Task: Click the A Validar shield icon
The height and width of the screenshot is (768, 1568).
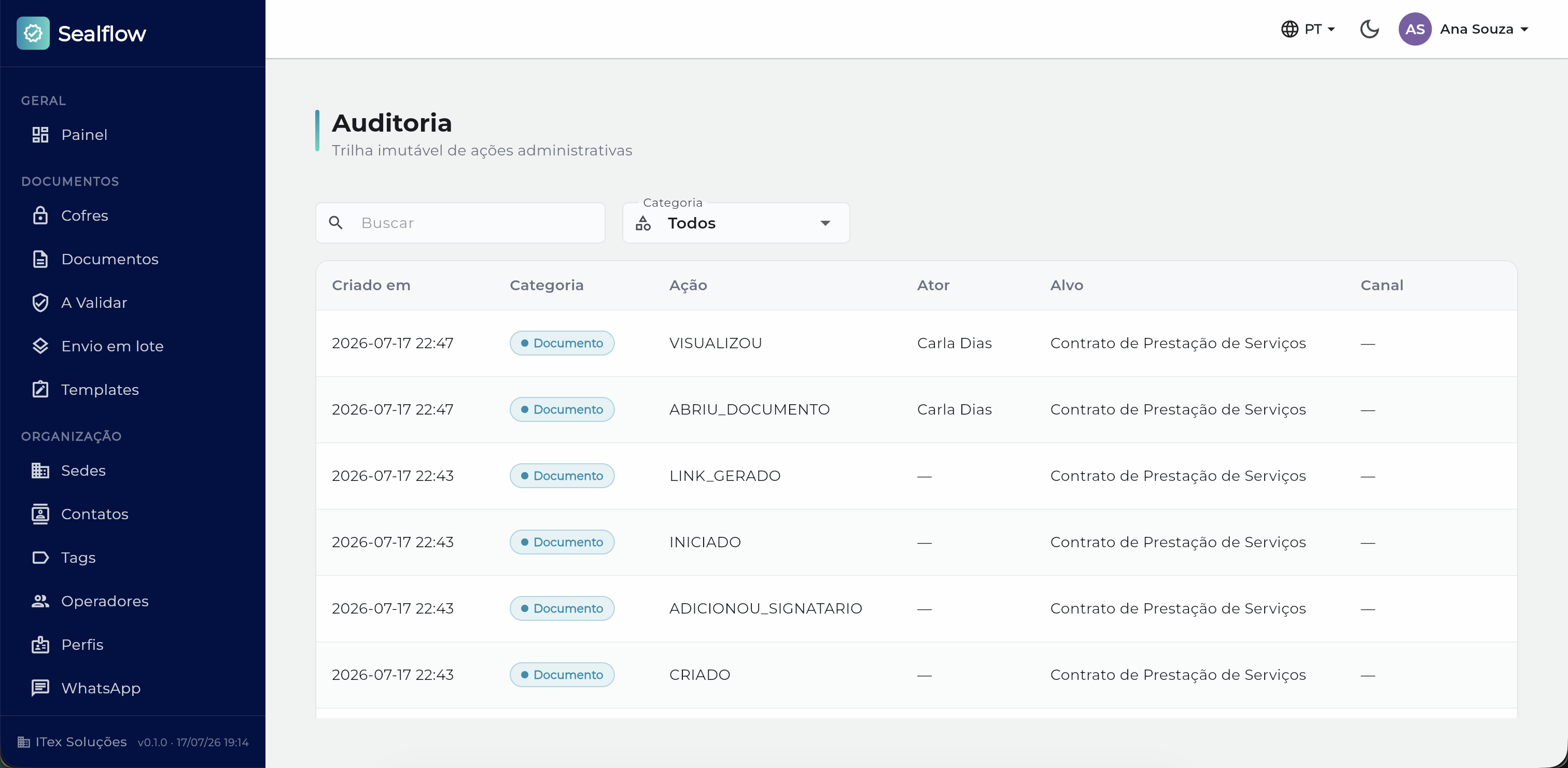Action: click(40, 303)
